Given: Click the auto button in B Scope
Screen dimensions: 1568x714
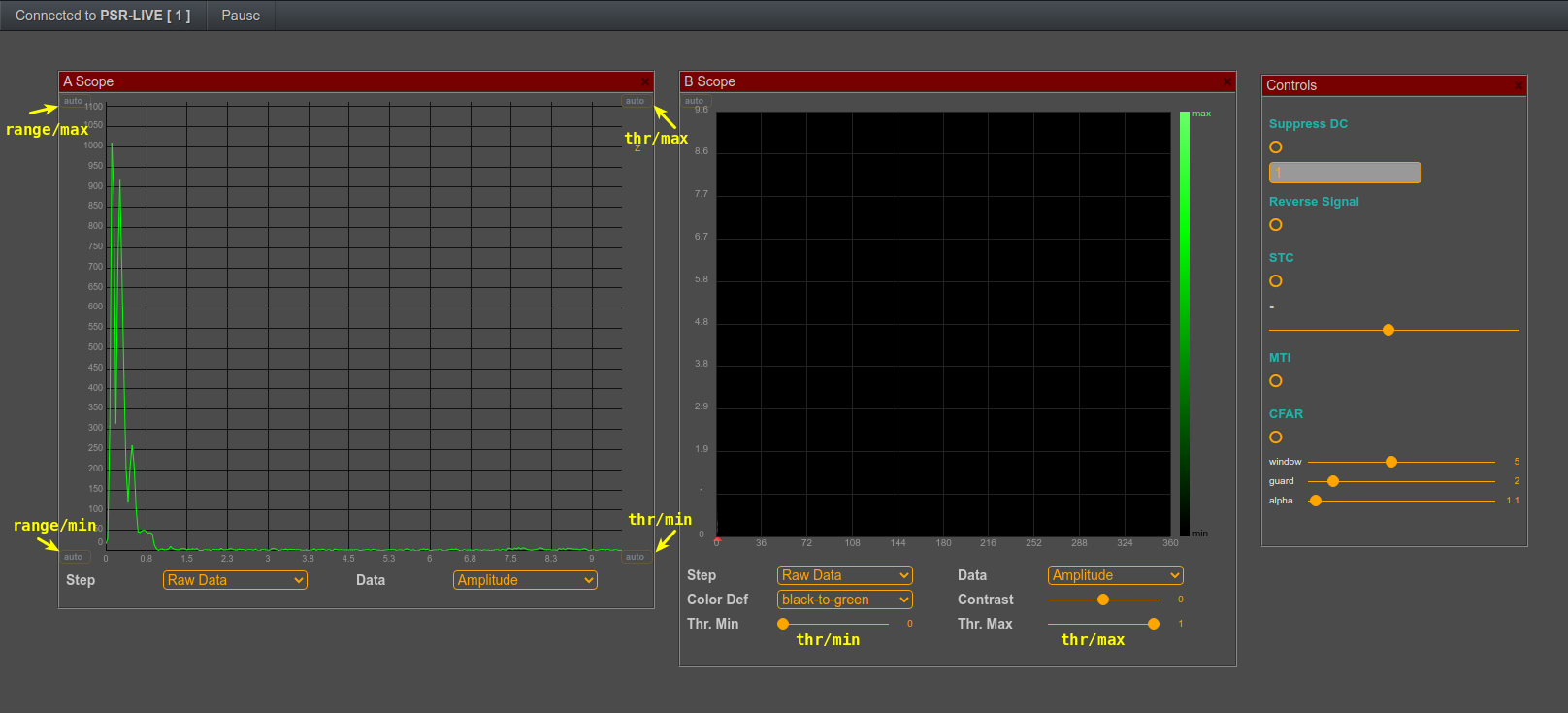Looking at the screenshot, I should 695,101.
